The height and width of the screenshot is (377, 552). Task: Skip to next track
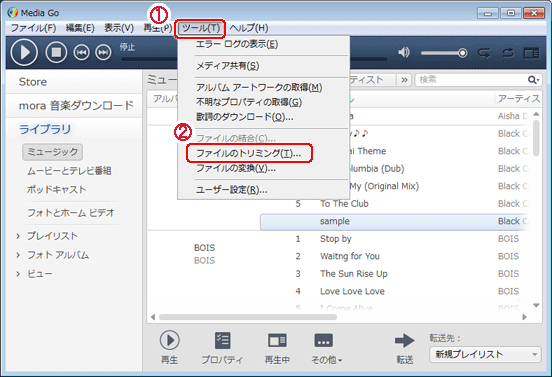click(x=103, y=53)
